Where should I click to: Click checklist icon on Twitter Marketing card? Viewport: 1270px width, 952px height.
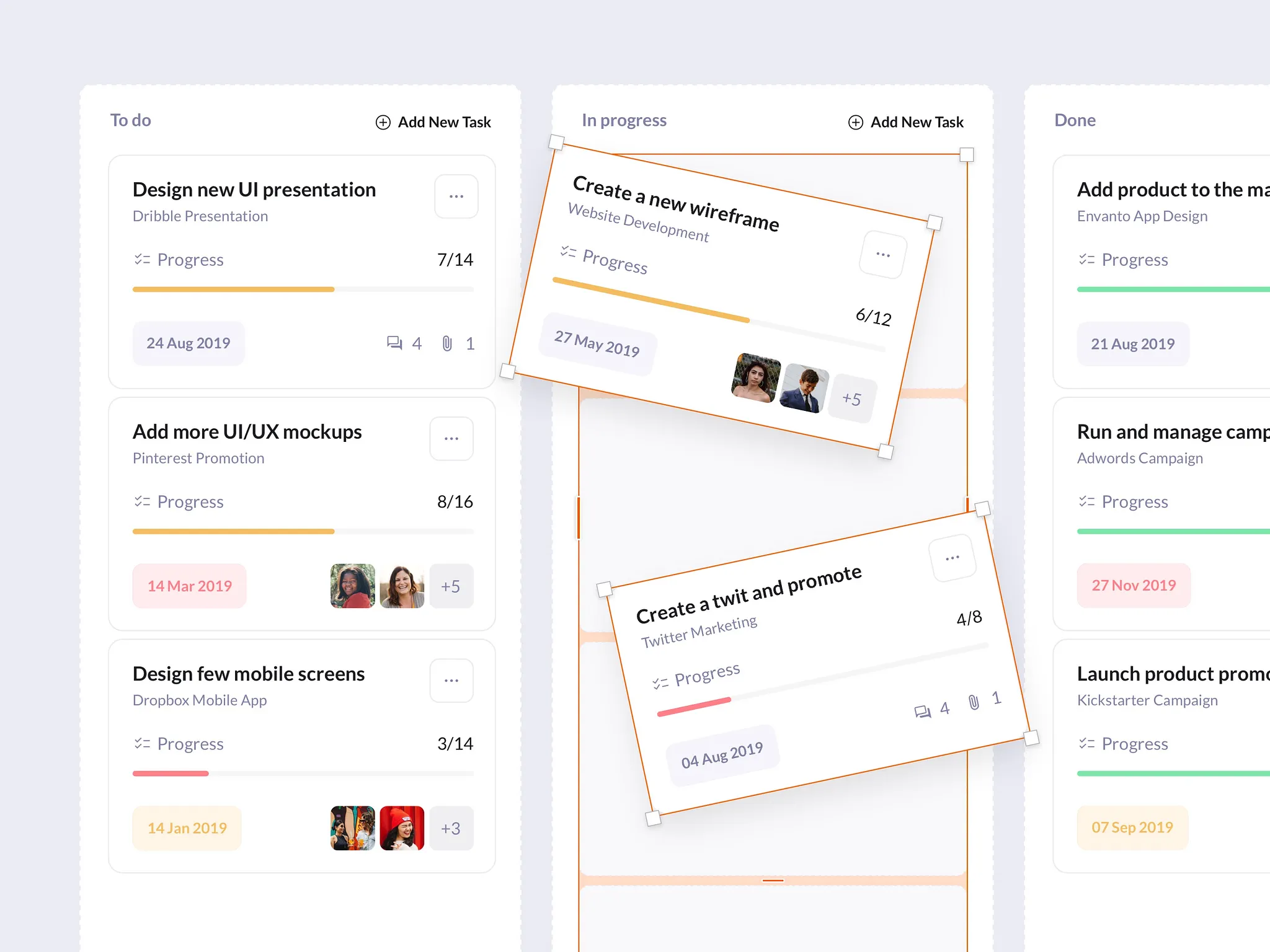click(660, 683)
